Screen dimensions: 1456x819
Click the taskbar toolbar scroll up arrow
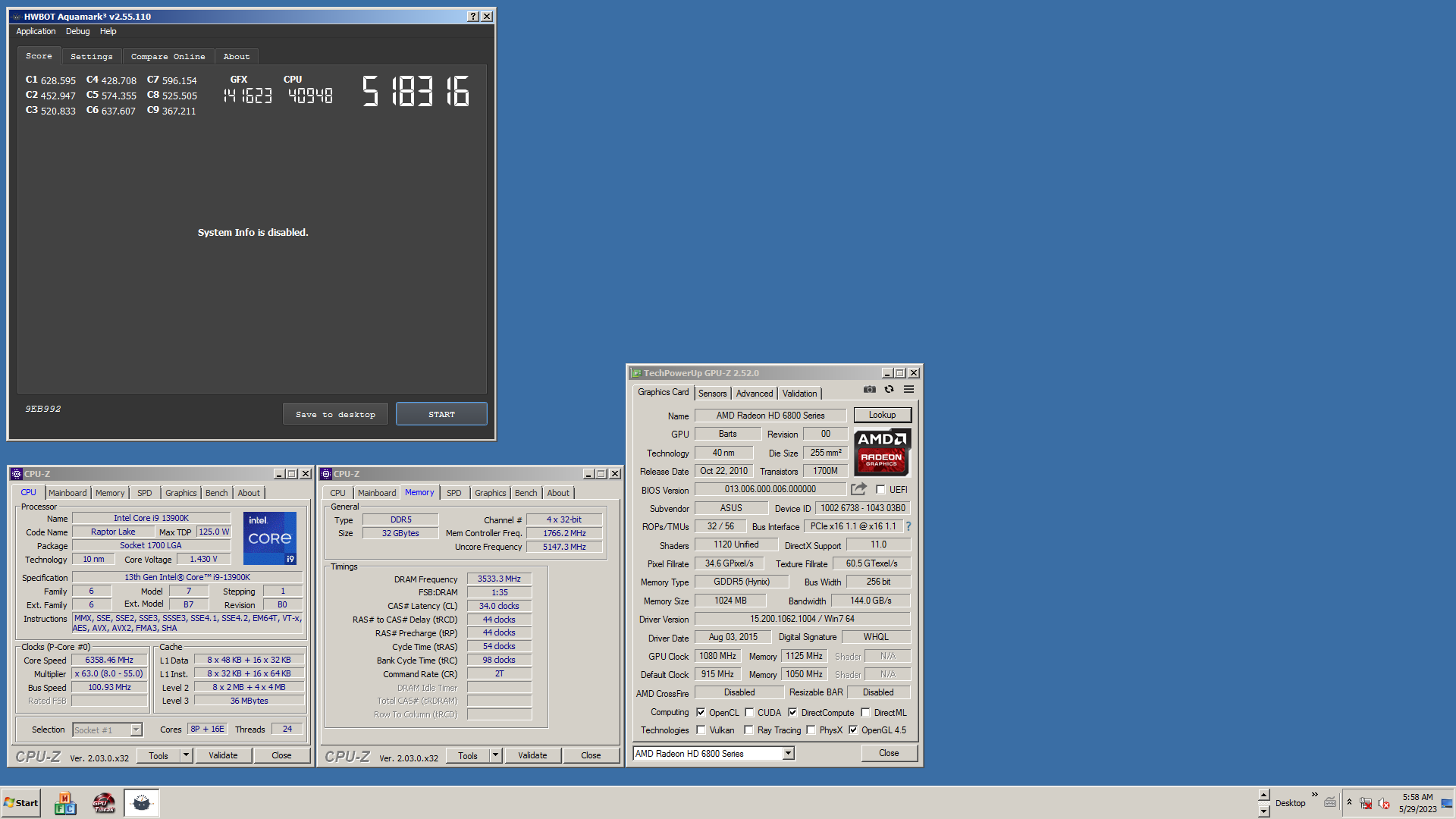pyautogui.click(x=1263, y=795)
